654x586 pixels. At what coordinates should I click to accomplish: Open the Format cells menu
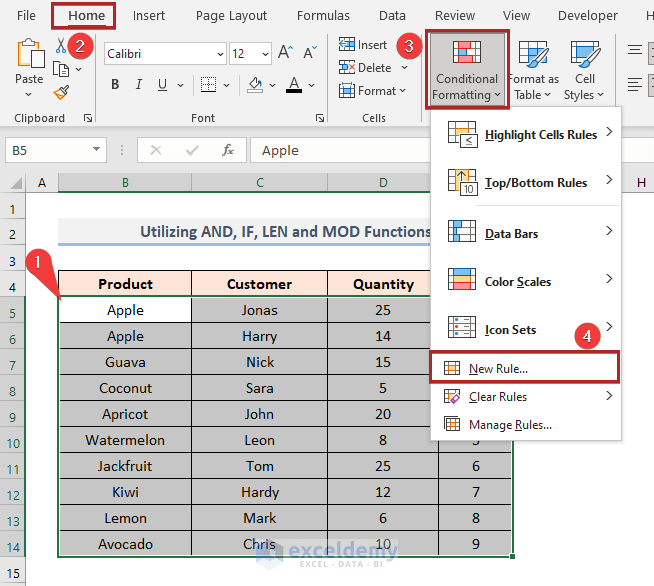pyautogui.click(x=372, y=91)
